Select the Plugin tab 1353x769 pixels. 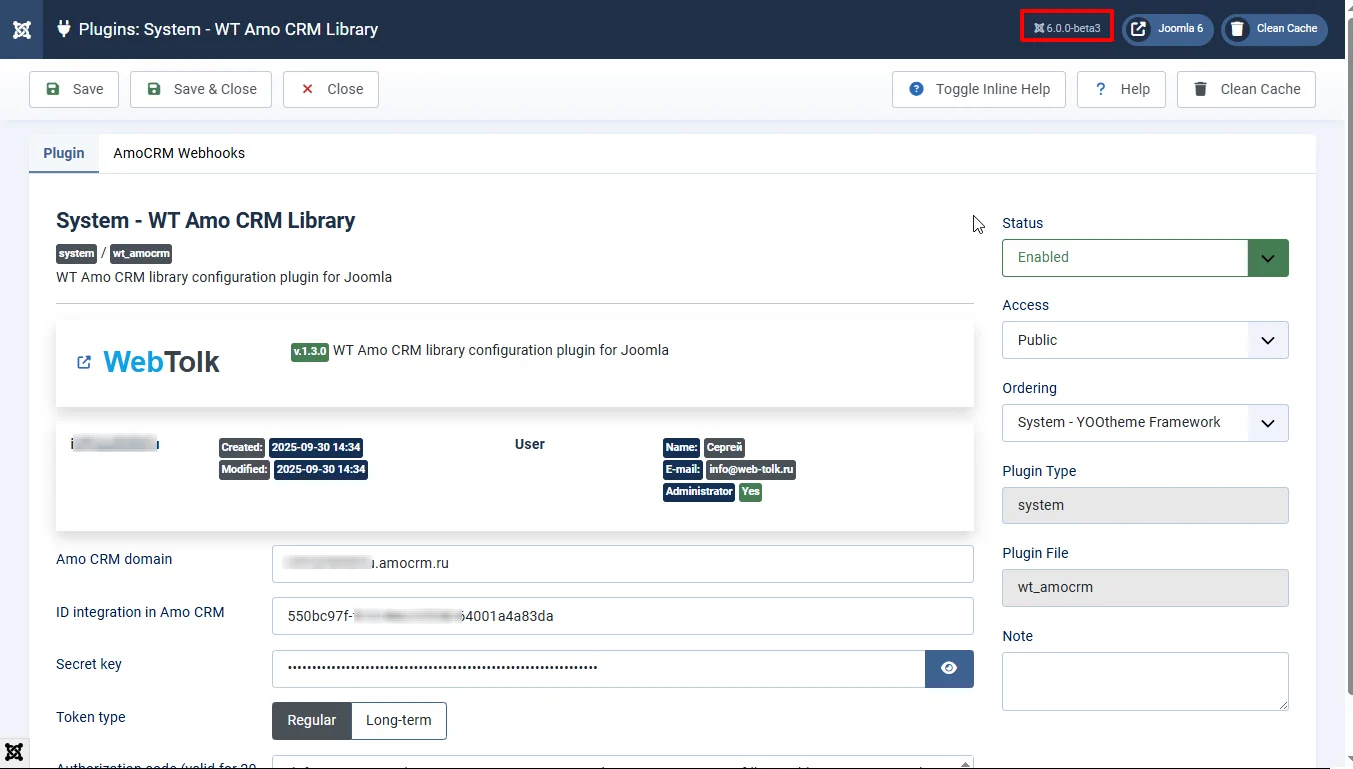63,153
